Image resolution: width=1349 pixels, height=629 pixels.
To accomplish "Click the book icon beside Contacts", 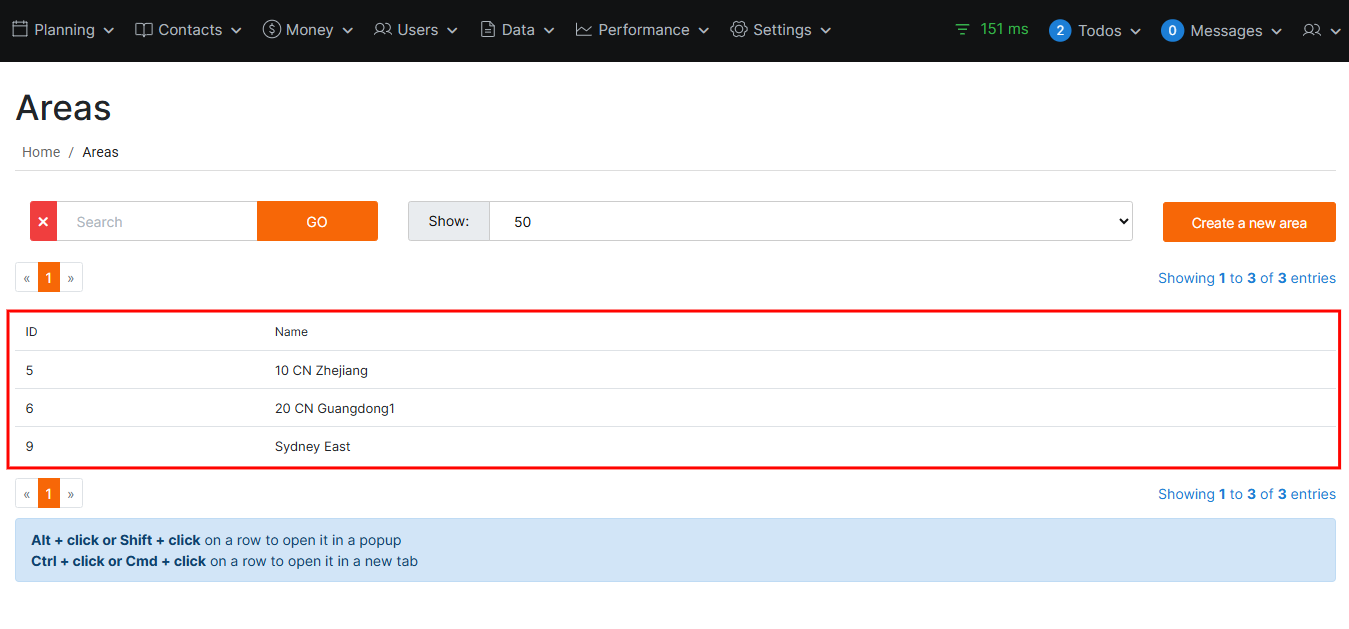I will [x=144, y=30].
